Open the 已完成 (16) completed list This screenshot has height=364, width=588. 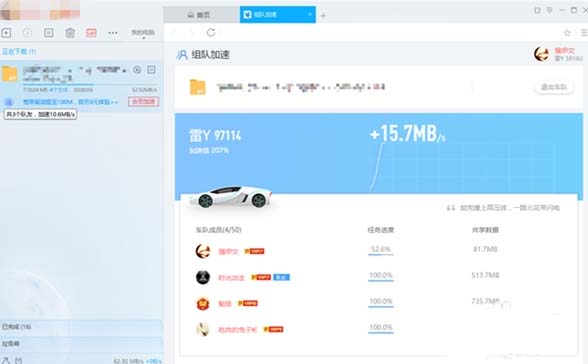tap(16, 327)
